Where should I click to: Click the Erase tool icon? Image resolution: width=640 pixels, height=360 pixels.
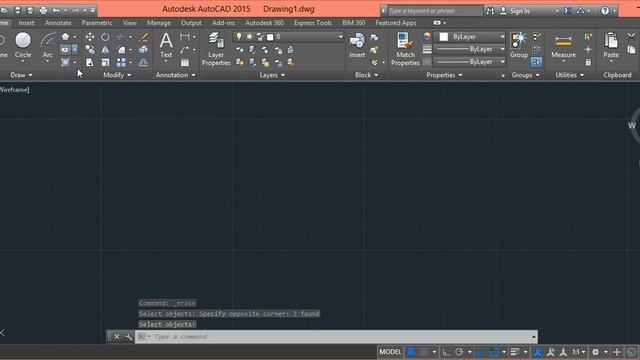pyautogui.click(x=144, y=37)
